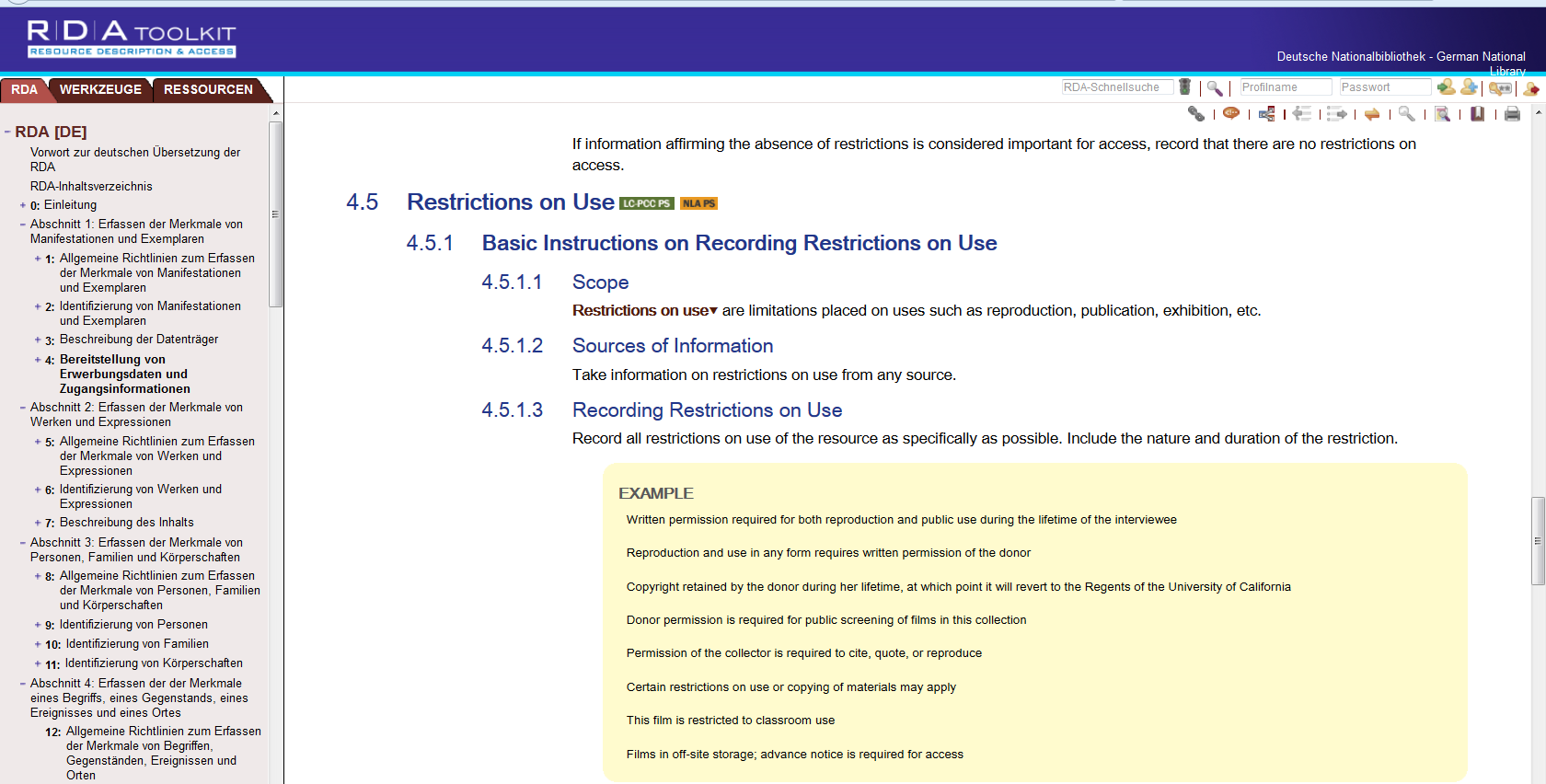The image size is (1546, 784).
Task: Focus the RDA-Schnellsuche search field
Action: click(1117, 87)
